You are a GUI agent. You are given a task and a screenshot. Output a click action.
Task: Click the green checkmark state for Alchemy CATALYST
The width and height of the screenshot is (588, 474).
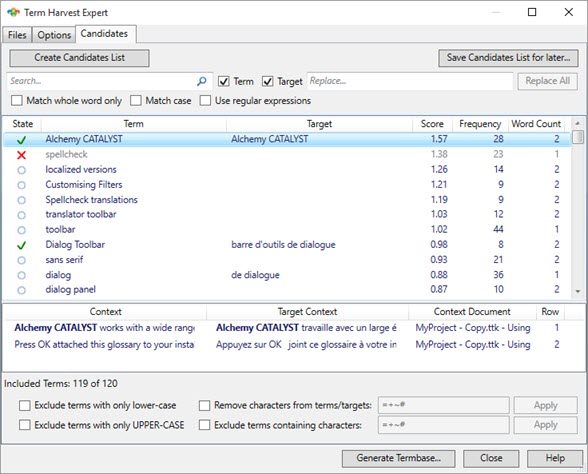click(21, 140)
